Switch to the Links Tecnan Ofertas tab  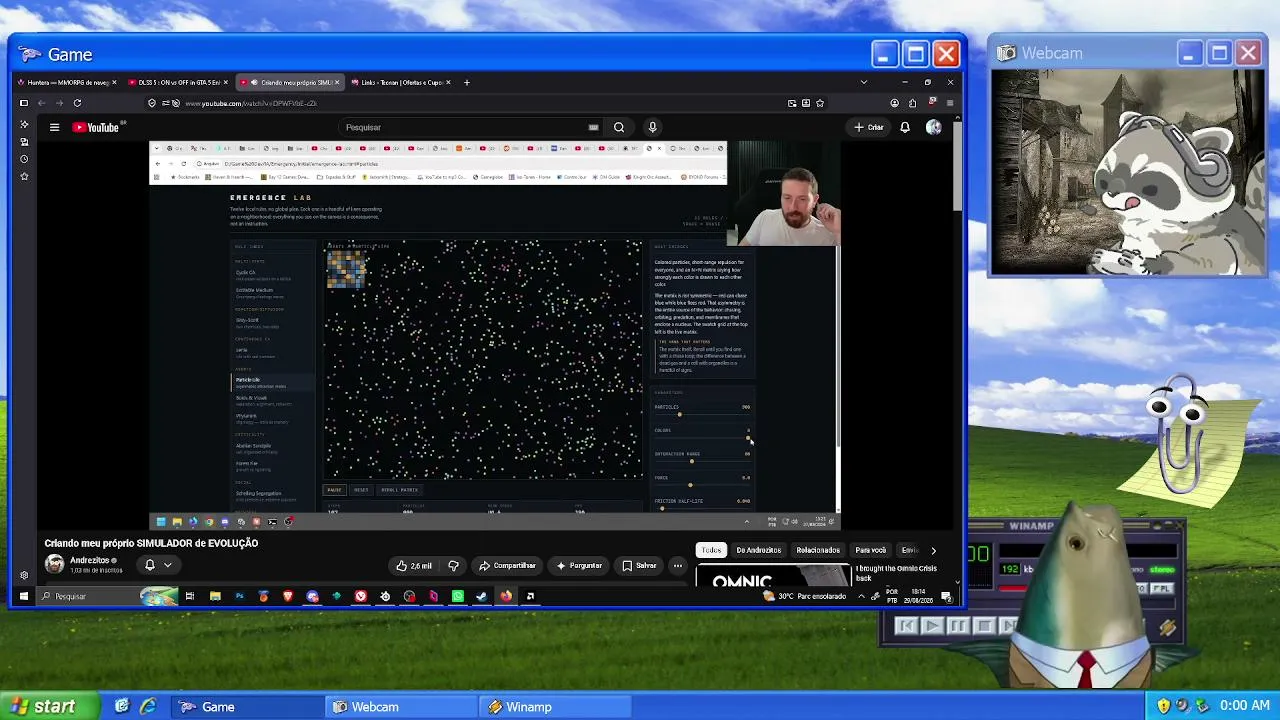[x=401, y=82]
